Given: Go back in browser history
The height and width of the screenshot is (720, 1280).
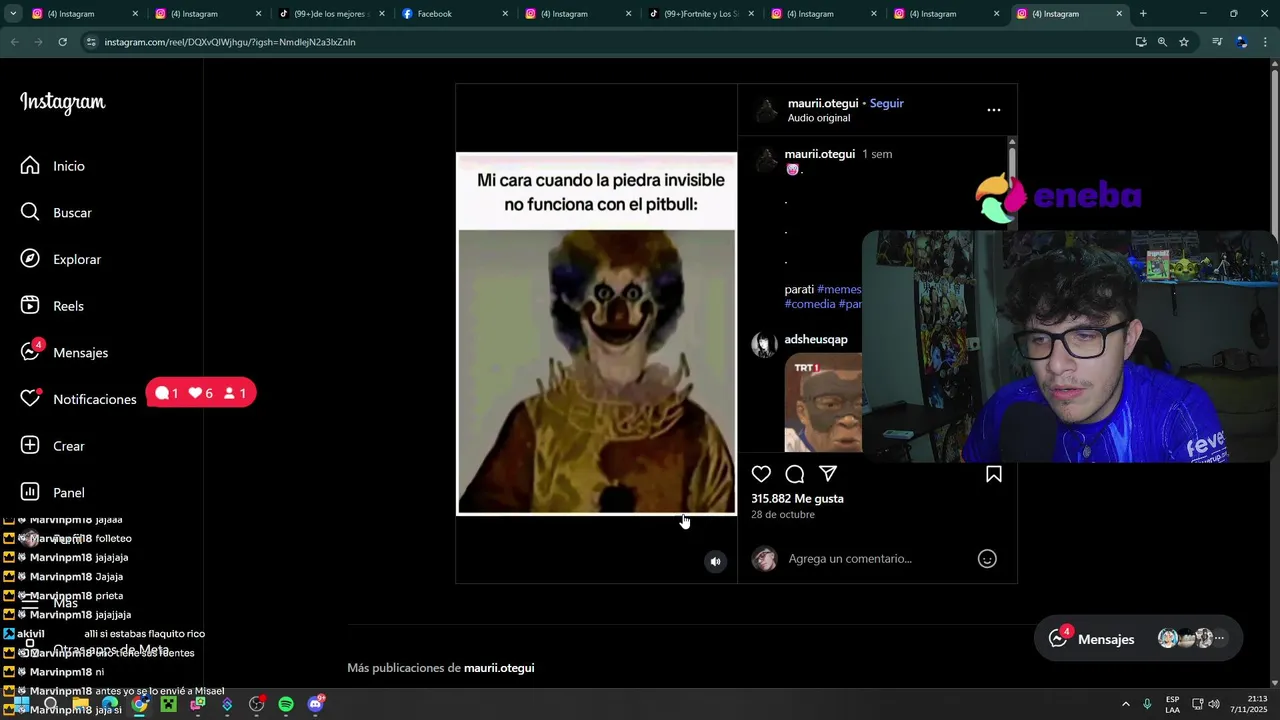Looking at the screenshot, I should coord(14,42).
